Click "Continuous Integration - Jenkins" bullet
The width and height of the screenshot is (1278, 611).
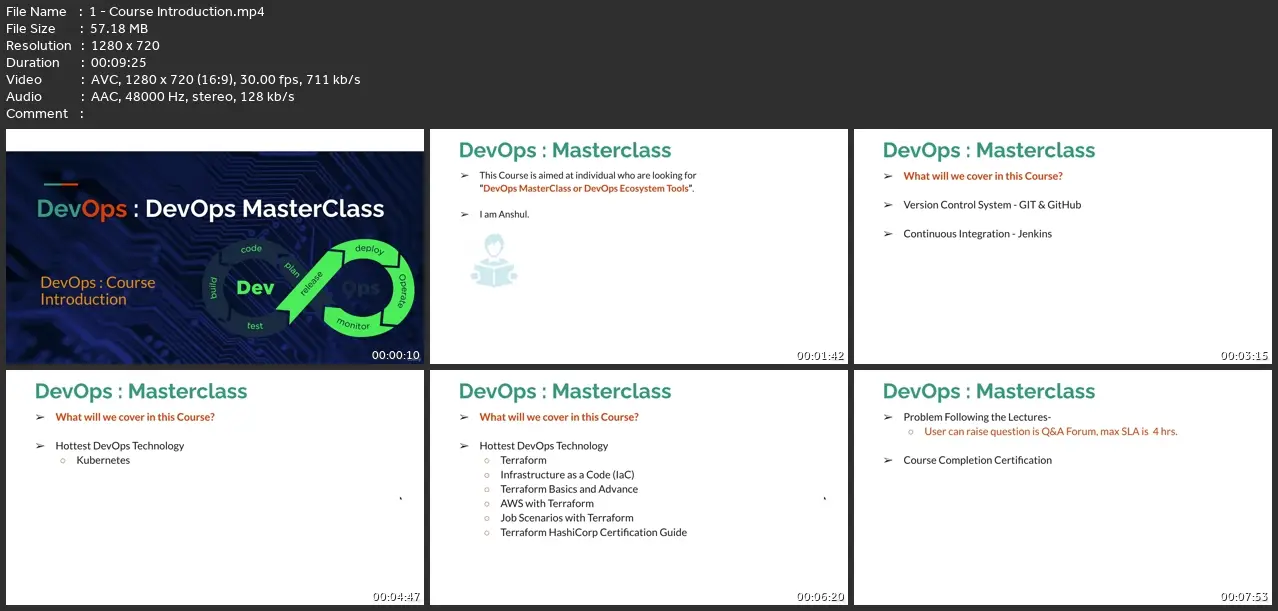978,234
